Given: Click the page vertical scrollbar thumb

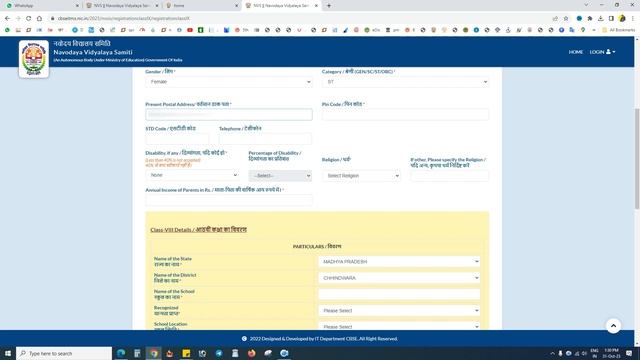Looking at the screenshot, I should (x=637, y=159).
